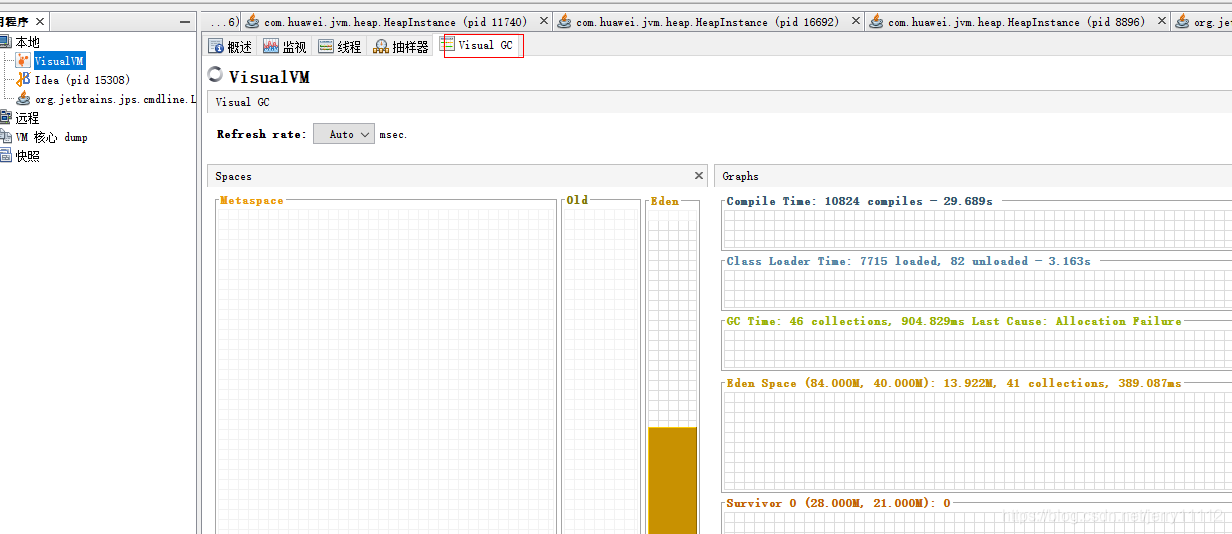
Task: Open the 抽样器 sampler tab
Action: [401, 46]
